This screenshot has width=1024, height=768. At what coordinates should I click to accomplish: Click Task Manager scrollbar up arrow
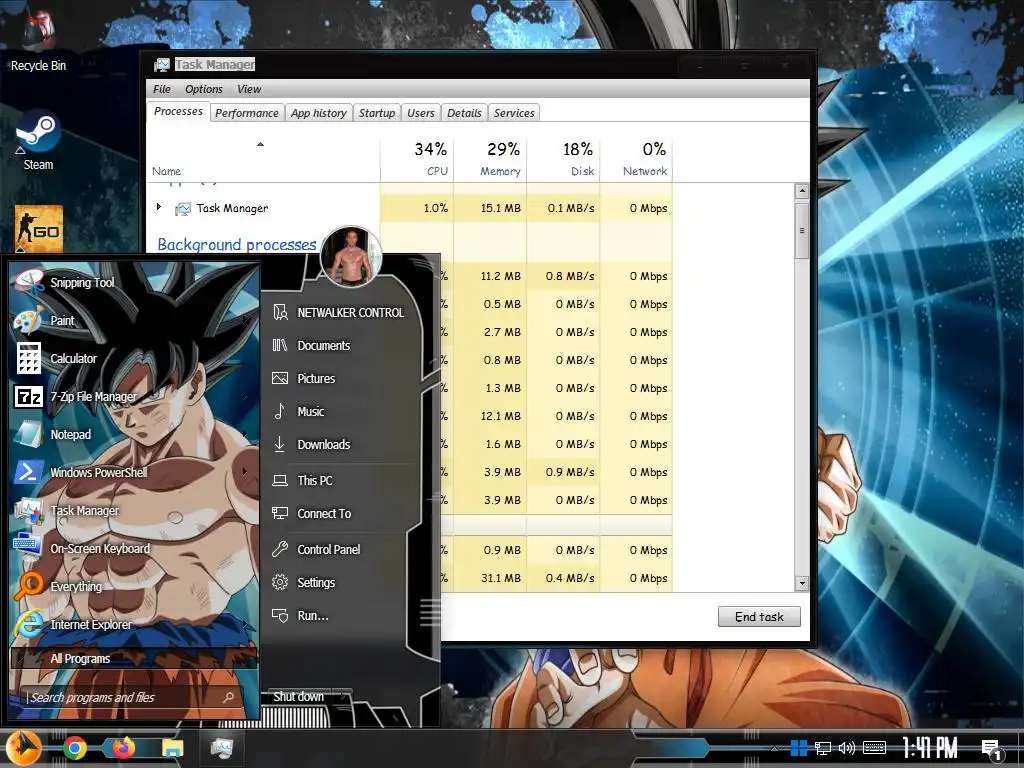(802, 191)
